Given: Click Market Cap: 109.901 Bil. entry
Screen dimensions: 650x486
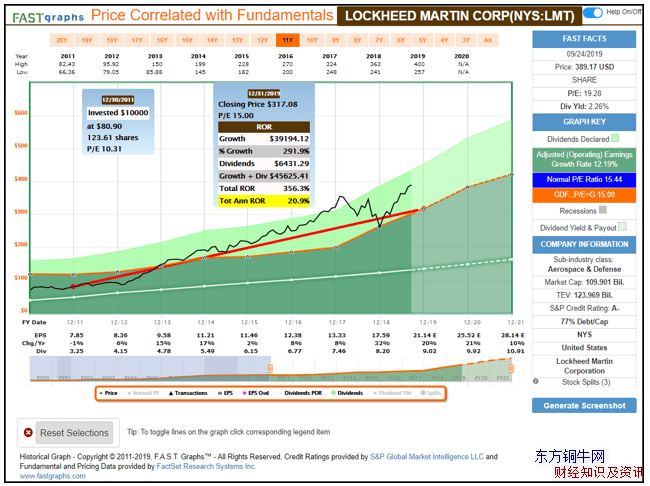Looking at the screenshot, I should point(584,282).
